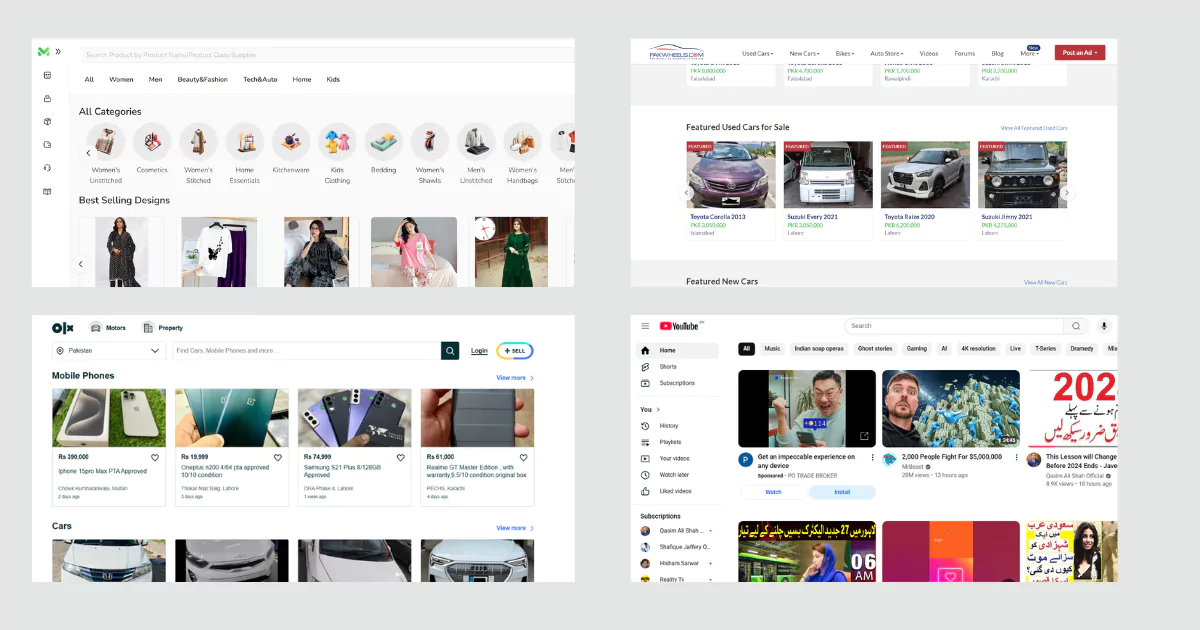This screenshot has width=1200, height=630.
Task: Open the Bedding category icon
Action: tap(383, 142)
